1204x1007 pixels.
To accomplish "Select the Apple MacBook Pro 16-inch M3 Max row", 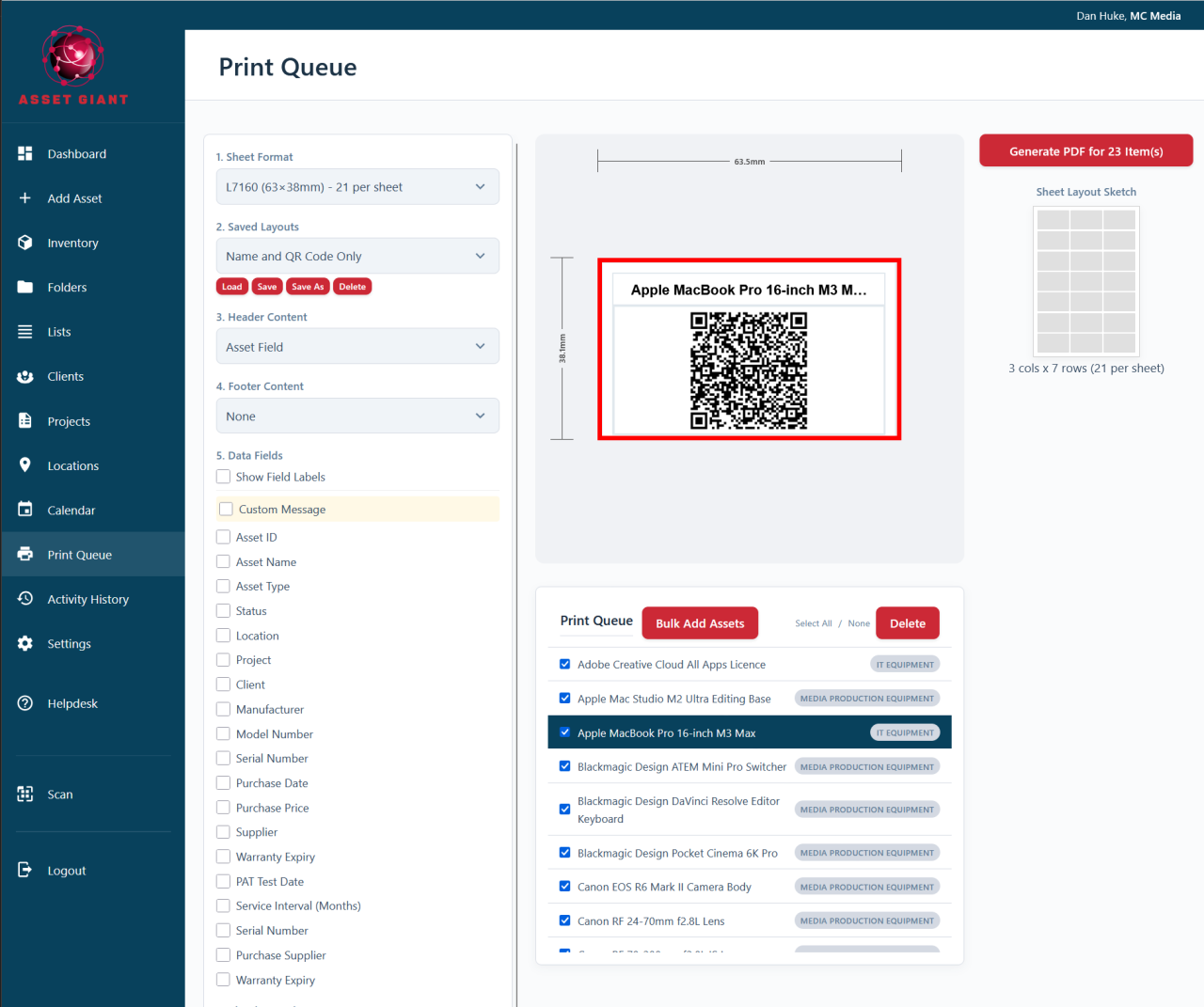I will pos(750,732).
